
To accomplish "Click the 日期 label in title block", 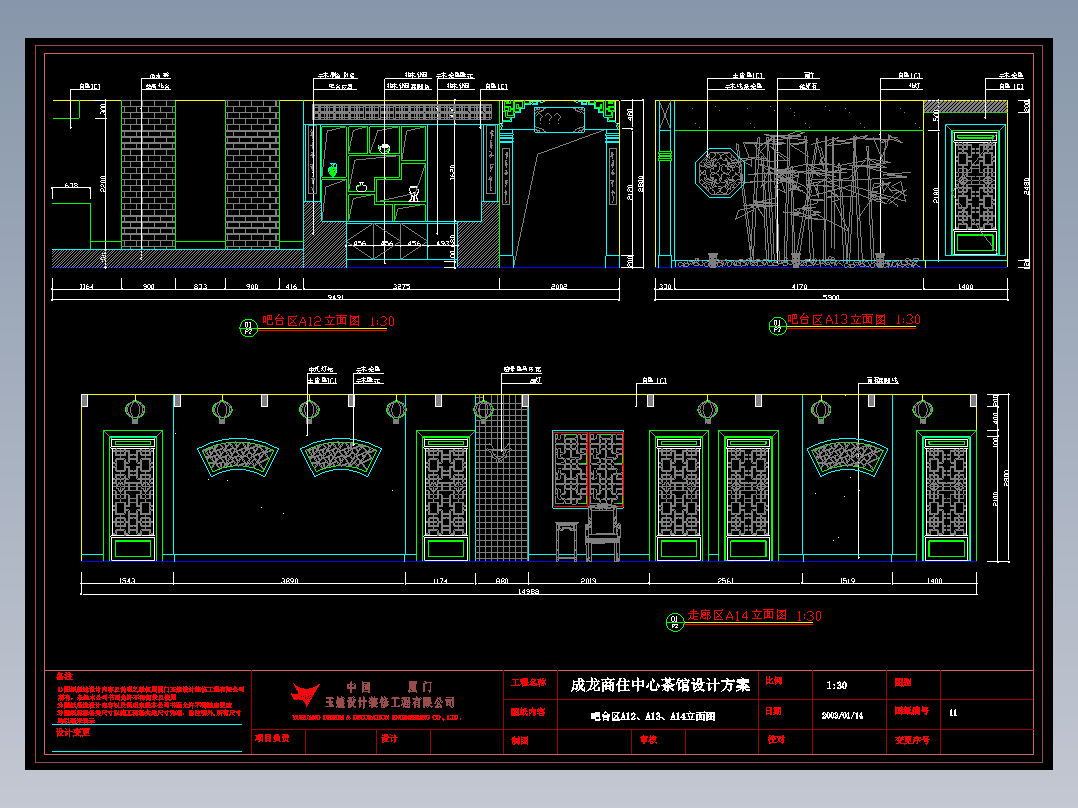I will point(773,711).
